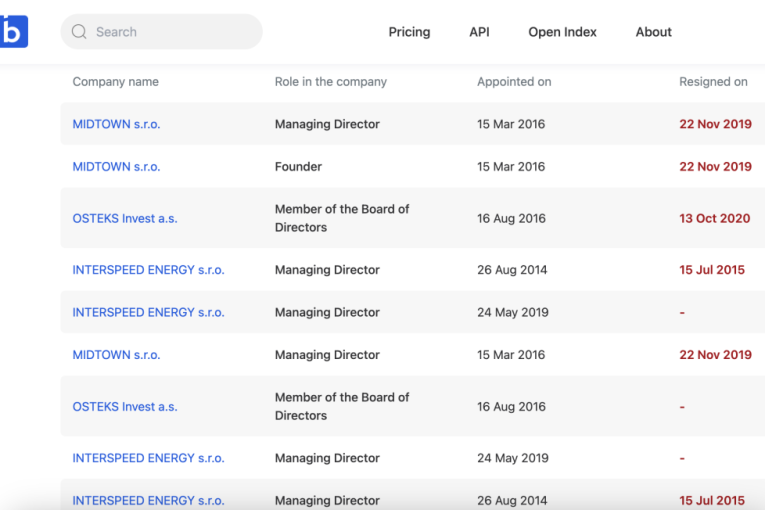Open the topmost INTERSPEED ENERGY s.r.o. link
Image resolution: width=765 pixels, height=510 pixels.
pyautogui.click(x=148, y=270)
